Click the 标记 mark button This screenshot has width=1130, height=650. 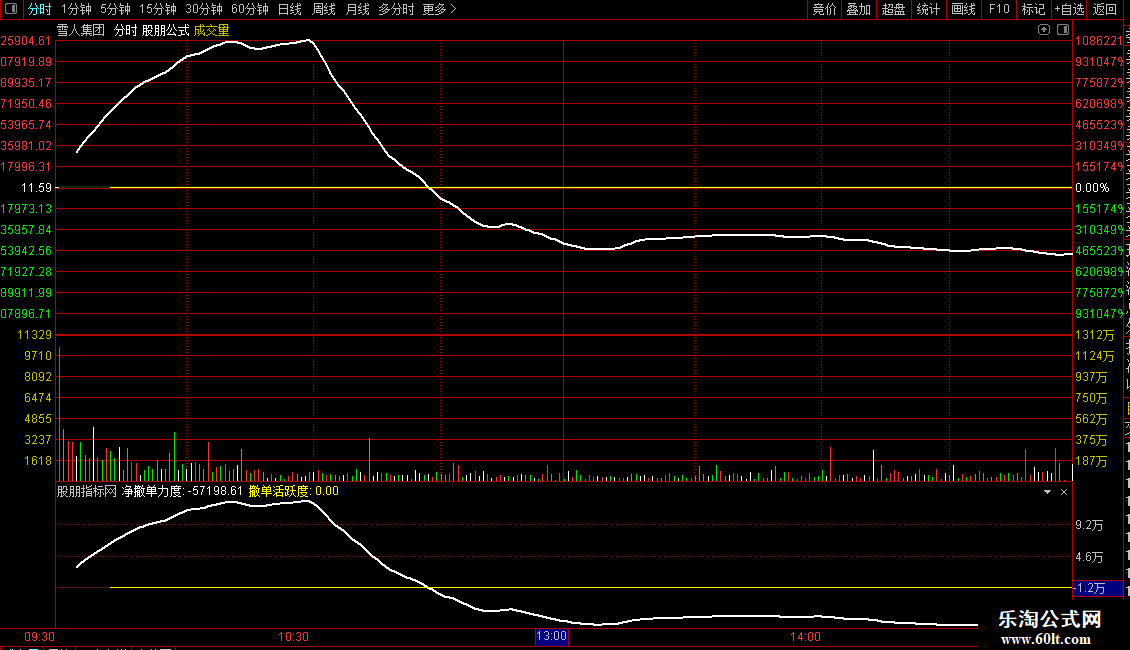tap(1033, 9)
